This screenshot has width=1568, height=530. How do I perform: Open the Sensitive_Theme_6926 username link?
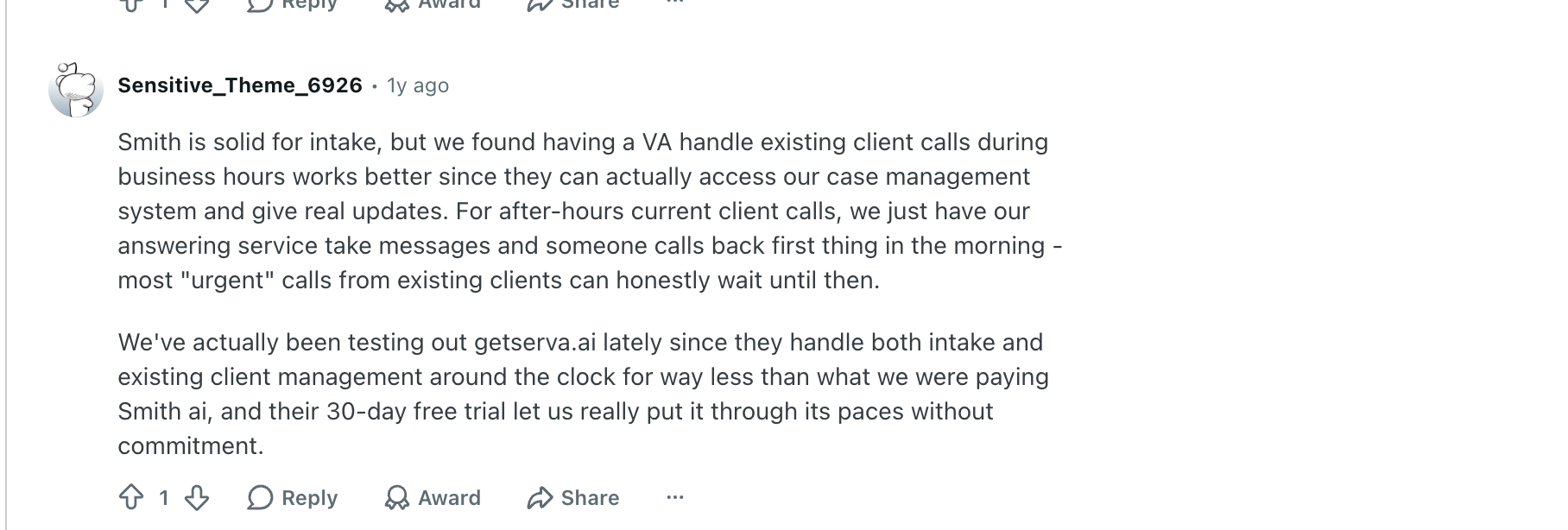pos(240,85)
